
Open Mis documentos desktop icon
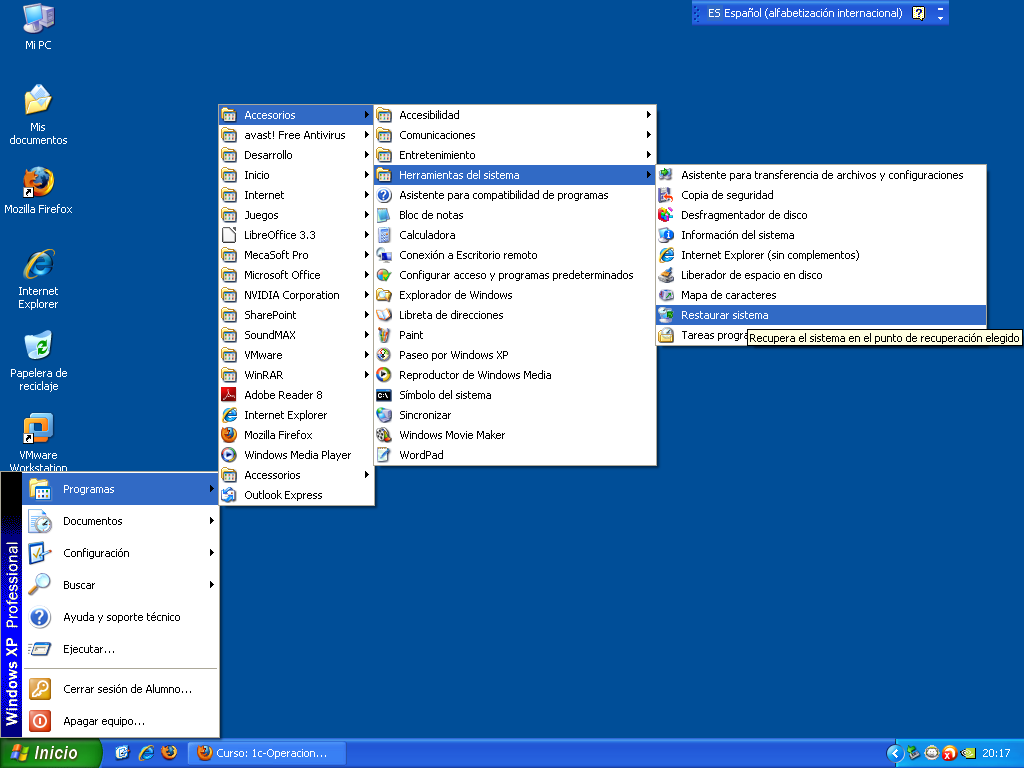click(38, 115)
